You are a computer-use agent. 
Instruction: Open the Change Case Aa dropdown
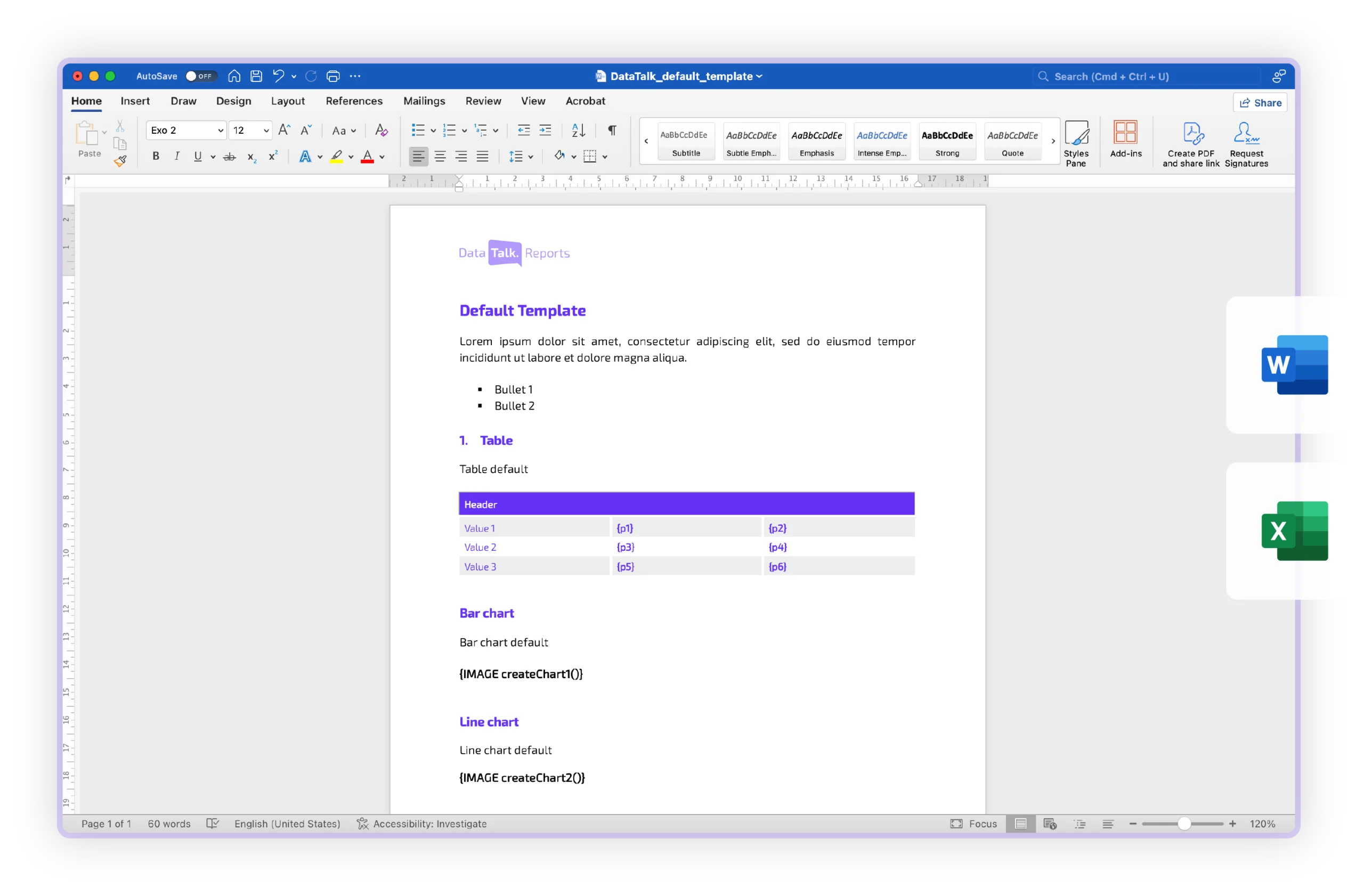click(x=344, y=131)
